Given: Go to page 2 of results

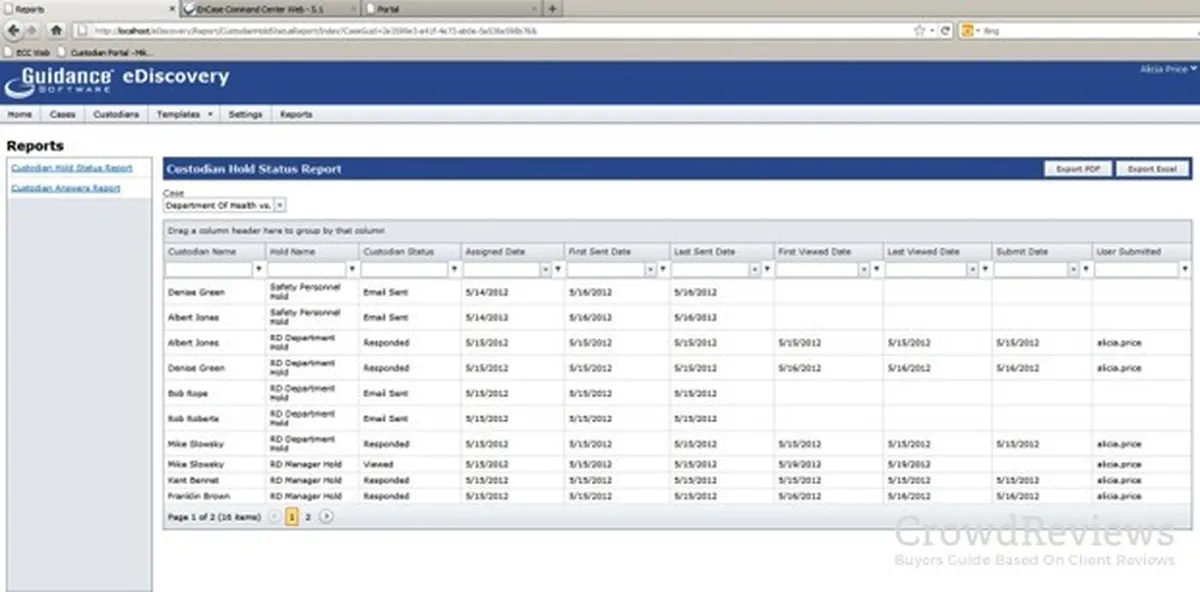Looking at the screenshot, I should pos(308,517).
